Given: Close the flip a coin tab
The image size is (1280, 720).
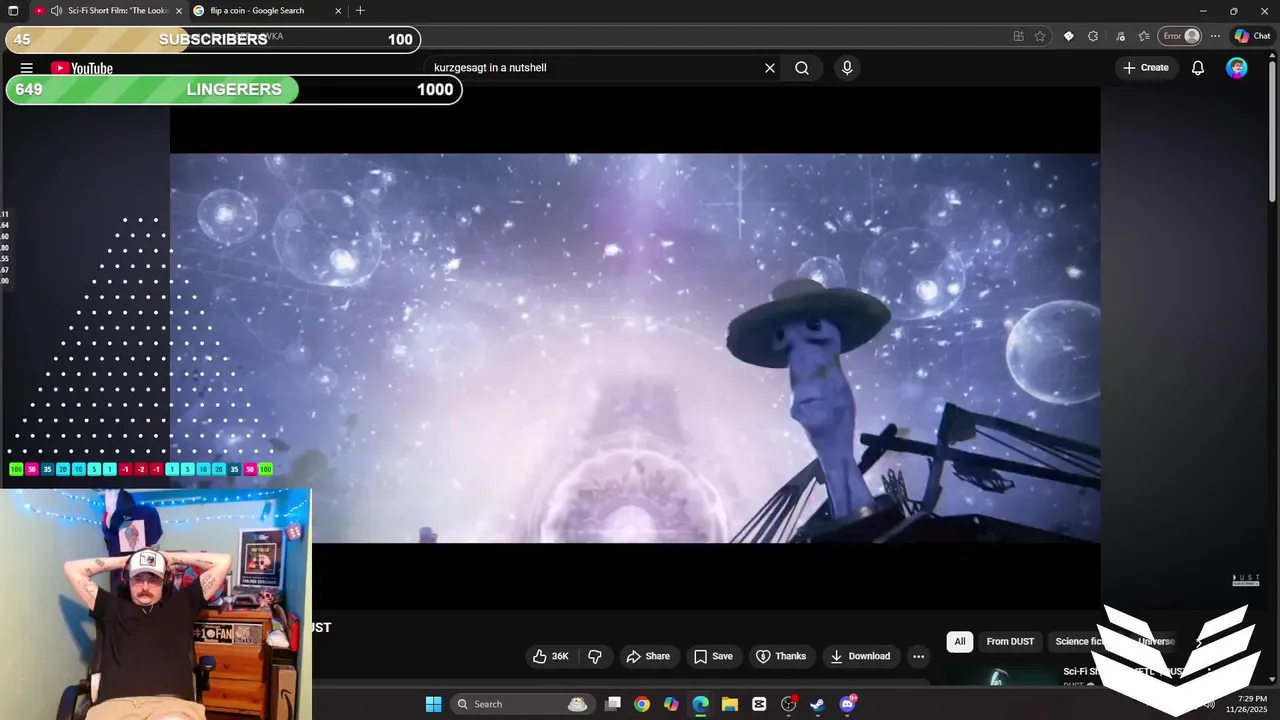Looking at the screenshot, I should pos(338,11).
